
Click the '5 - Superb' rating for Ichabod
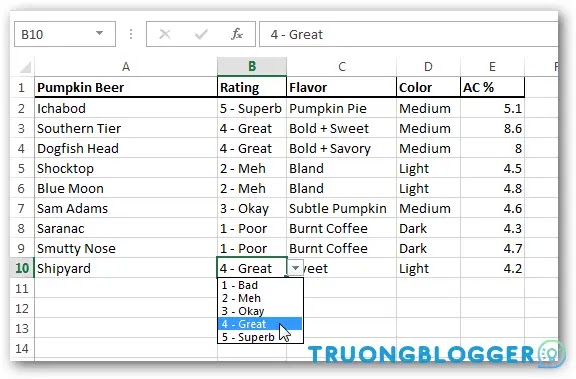252,108
